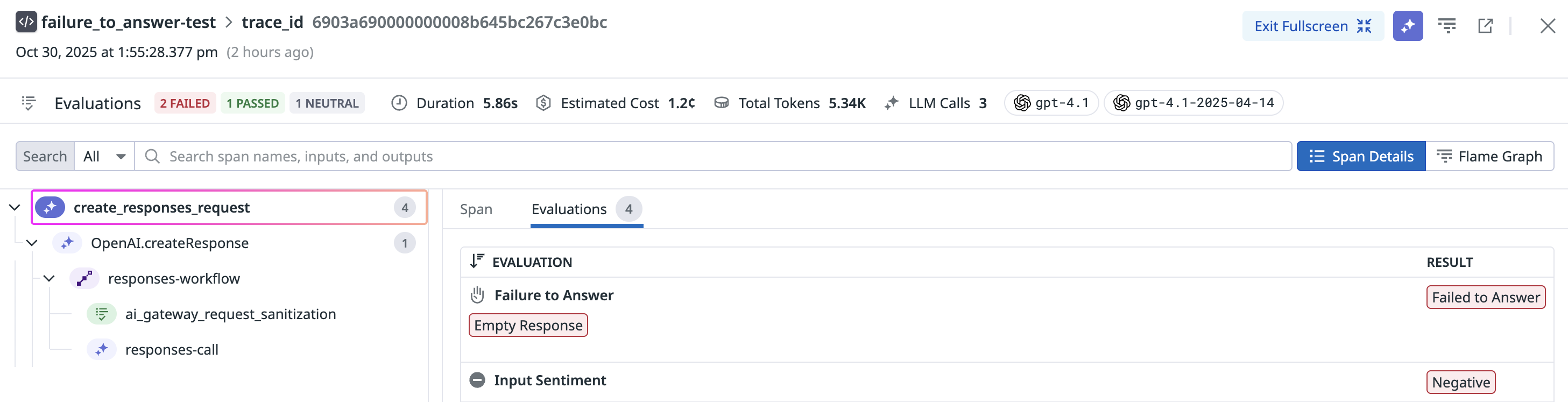Click the waterfall filter icon in header
This screenshot has height=402, width=1568.
[x=1447, y=26]
